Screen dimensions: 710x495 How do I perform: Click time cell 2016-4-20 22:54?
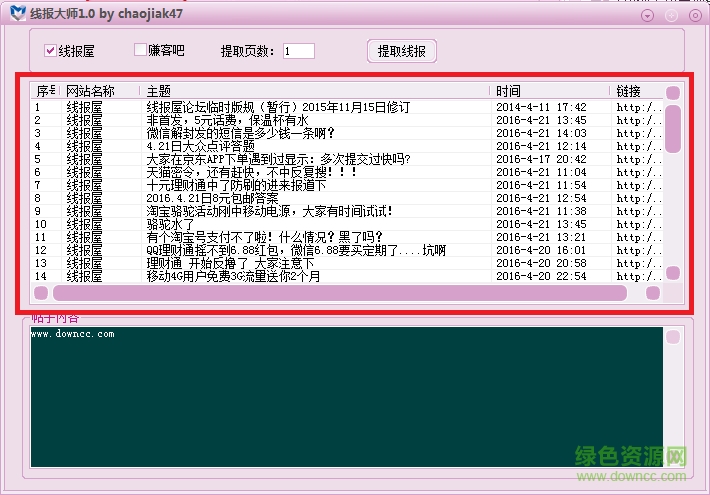tap(541, 276)
